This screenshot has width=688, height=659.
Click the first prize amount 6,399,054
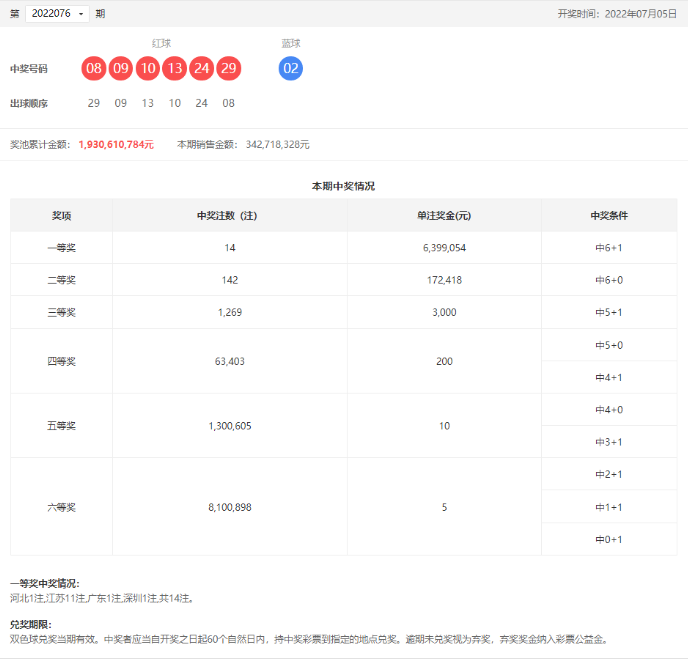pos(444,248)
